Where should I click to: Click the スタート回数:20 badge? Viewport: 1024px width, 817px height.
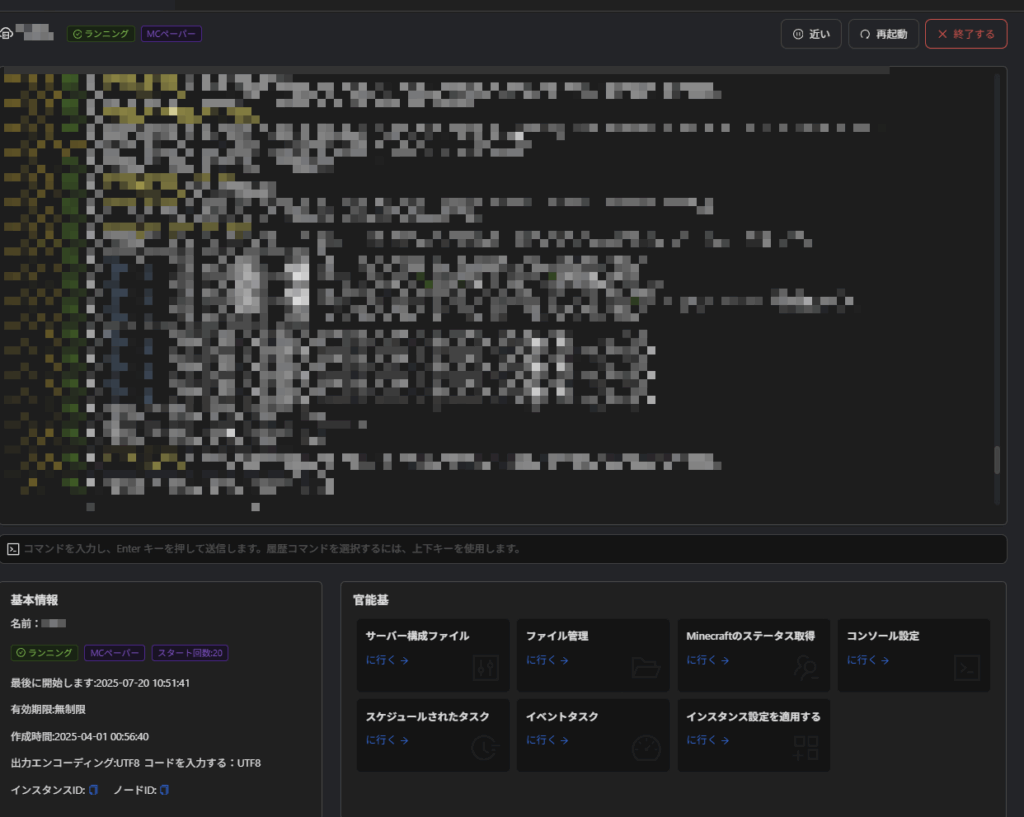[x=190, y=652]
